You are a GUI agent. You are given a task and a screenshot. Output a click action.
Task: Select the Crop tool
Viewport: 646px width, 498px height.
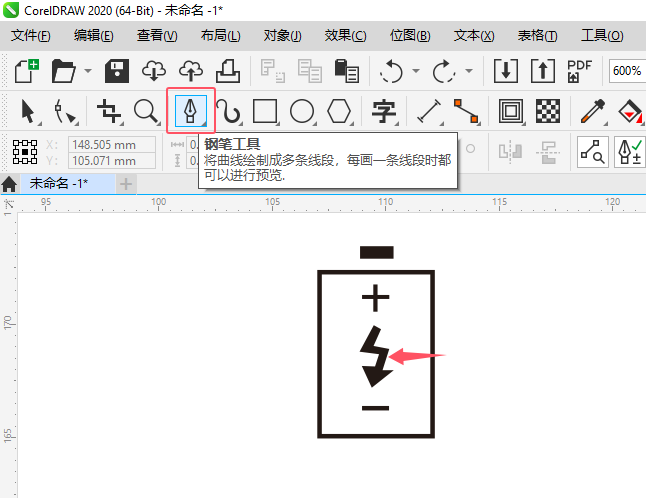(109, 111)
